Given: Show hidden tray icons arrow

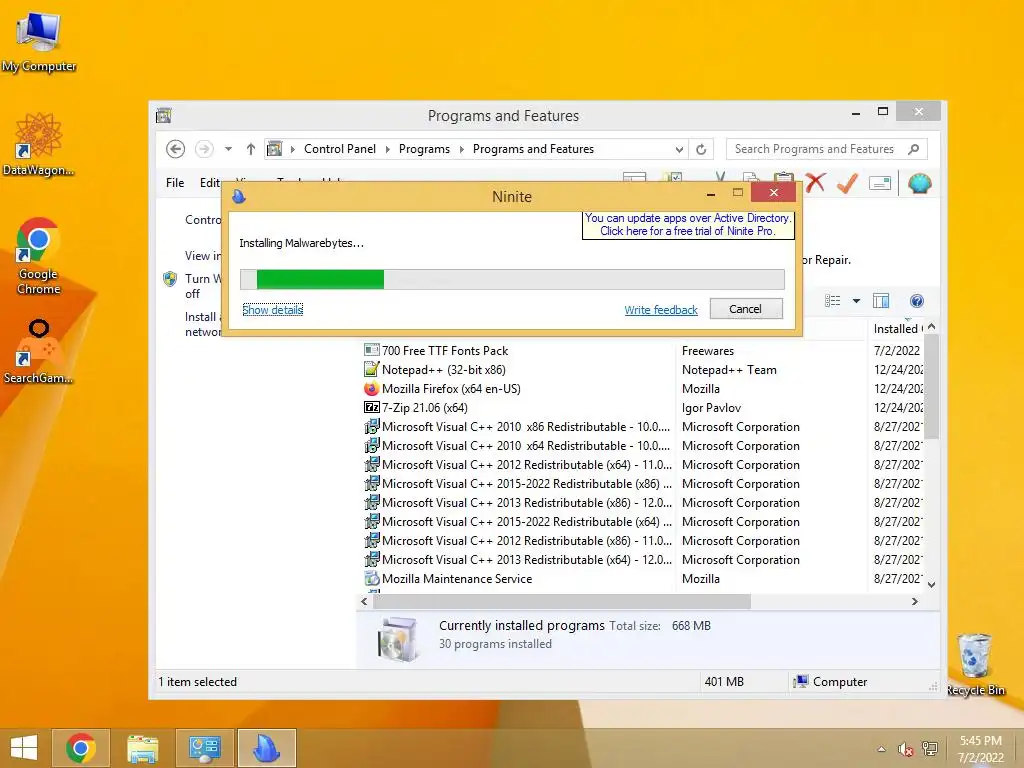Looking at the screenshot, I should tap(881, 749).
